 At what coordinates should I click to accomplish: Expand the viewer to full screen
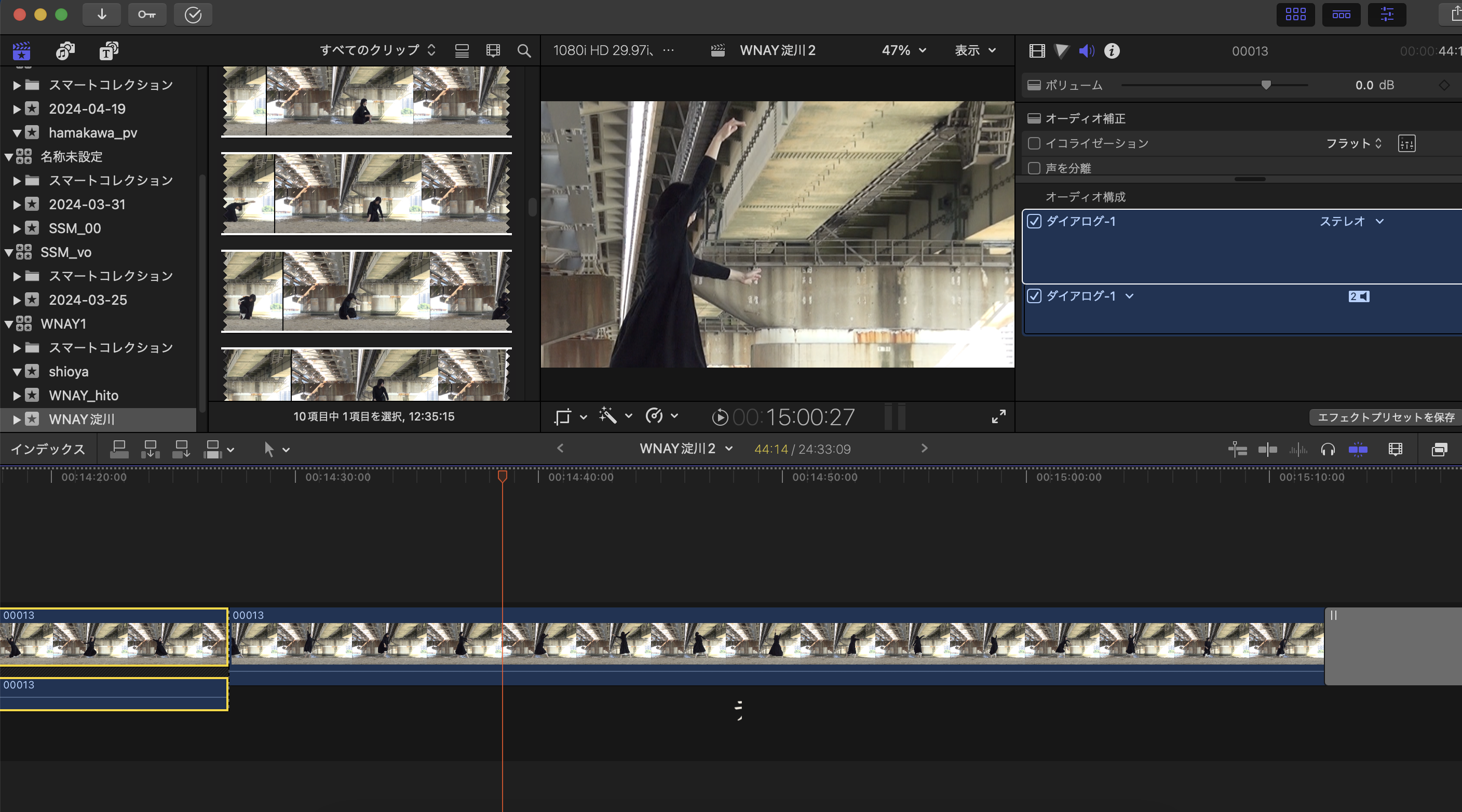[x=998, y=416]
